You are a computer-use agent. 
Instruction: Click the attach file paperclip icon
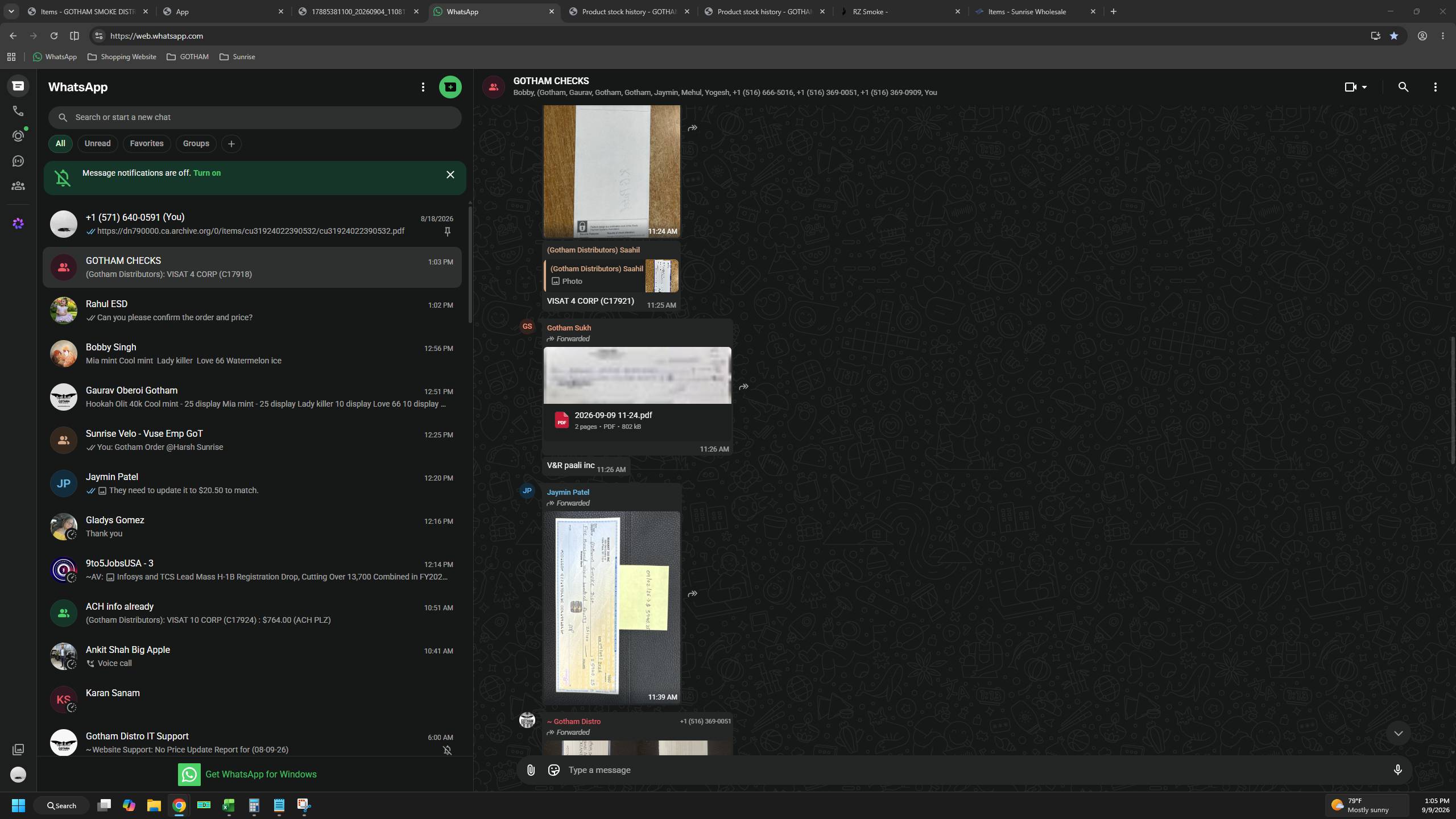pyautogui.click(x=531, y=770)
